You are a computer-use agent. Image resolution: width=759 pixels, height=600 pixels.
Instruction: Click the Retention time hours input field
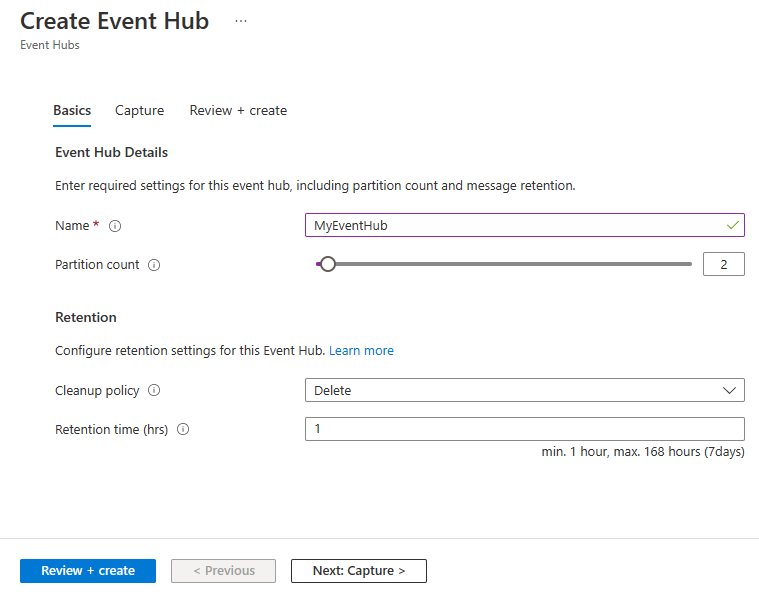pos(524,429)
